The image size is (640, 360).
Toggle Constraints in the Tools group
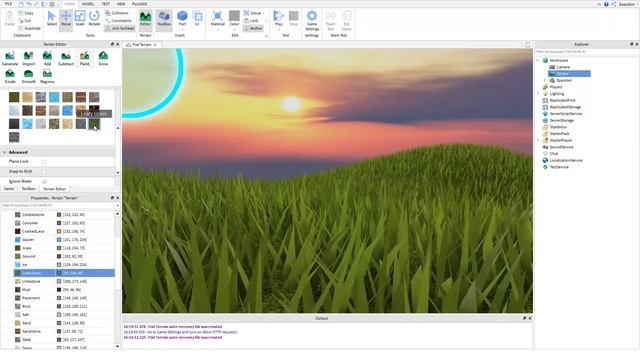pyautogui.click(x=118, y=20)
